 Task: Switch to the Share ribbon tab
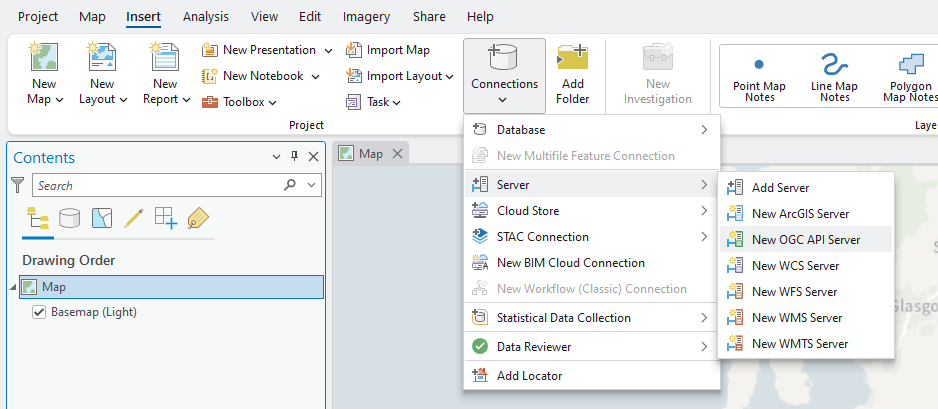point(429,17)
